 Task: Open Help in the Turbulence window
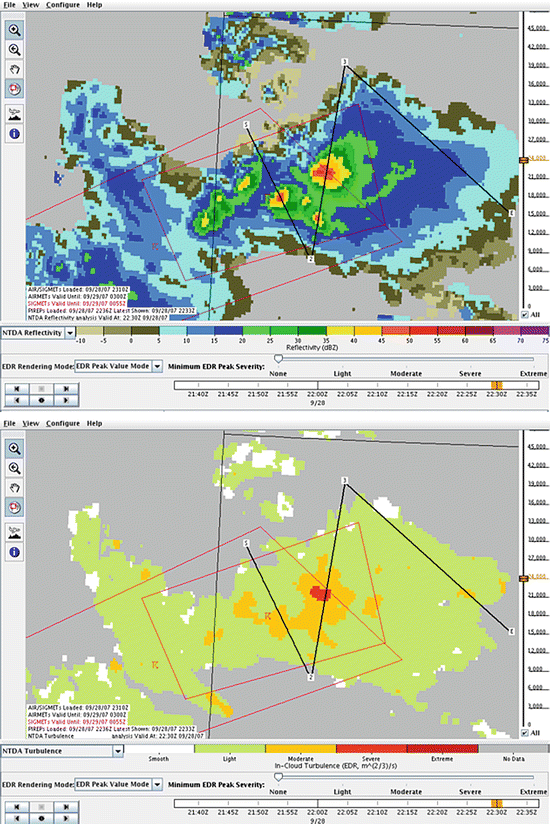(94, 423)
